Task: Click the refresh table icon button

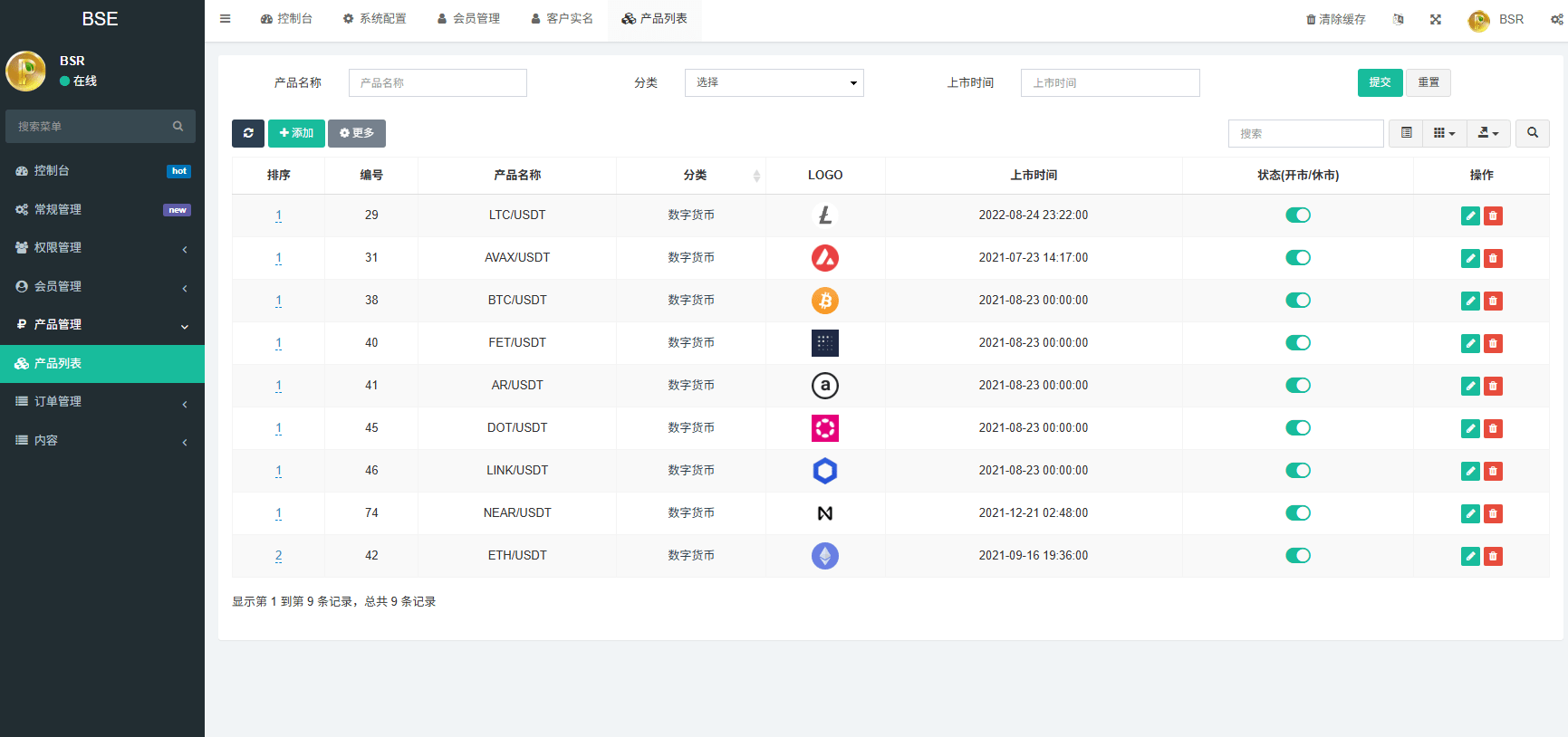Action: [x=247, y=133]
